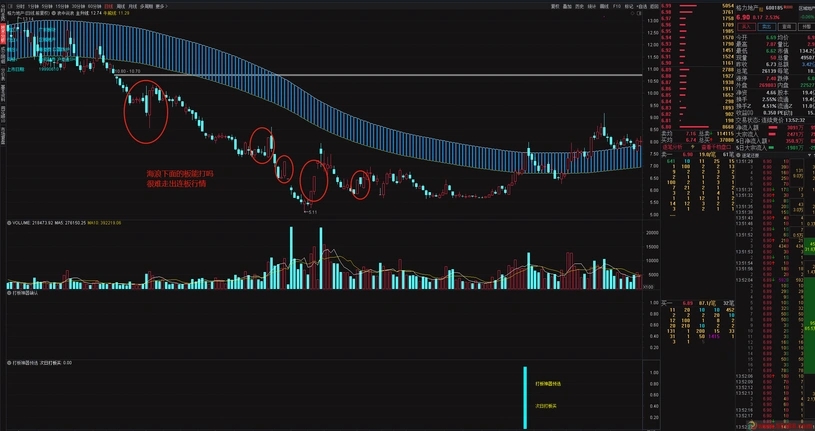Viewport: 815px width, 431px height.
Task: Open the VOLUME indicator settings icon
Action: (9, 222)
